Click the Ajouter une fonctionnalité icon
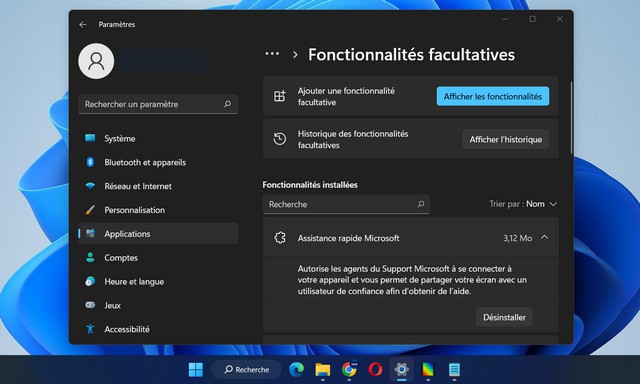Image resolution: width=640 pixels, height=384 pixels. 280,96
